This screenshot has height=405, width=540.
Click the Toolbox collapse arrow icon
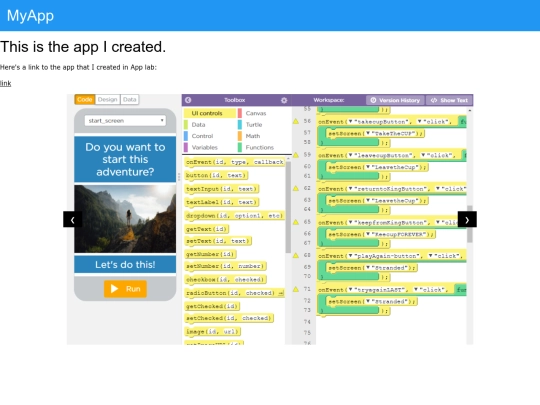point(188,100)
